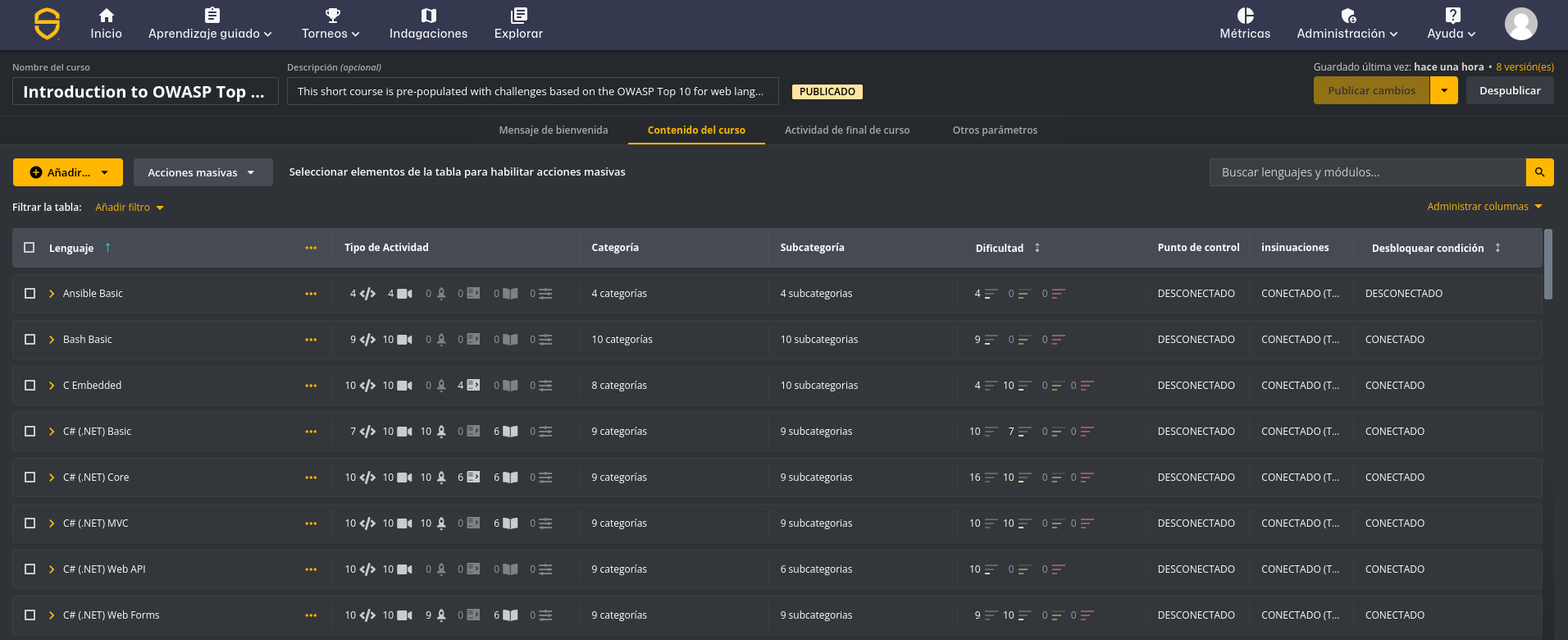Open the Torneos menu

click(330, 25)
